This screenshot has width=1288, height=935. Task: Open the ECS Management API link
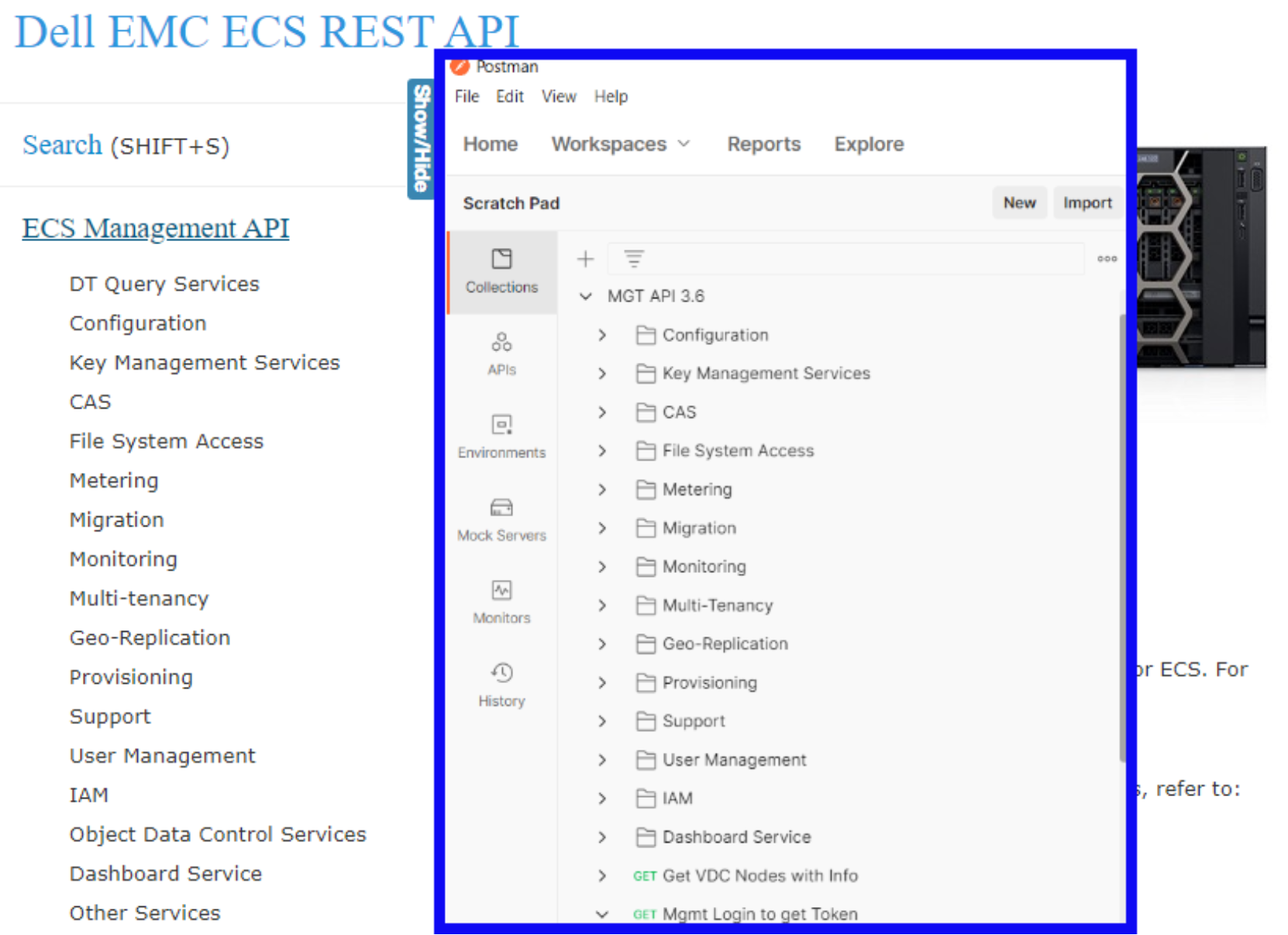tap(156, 228)
